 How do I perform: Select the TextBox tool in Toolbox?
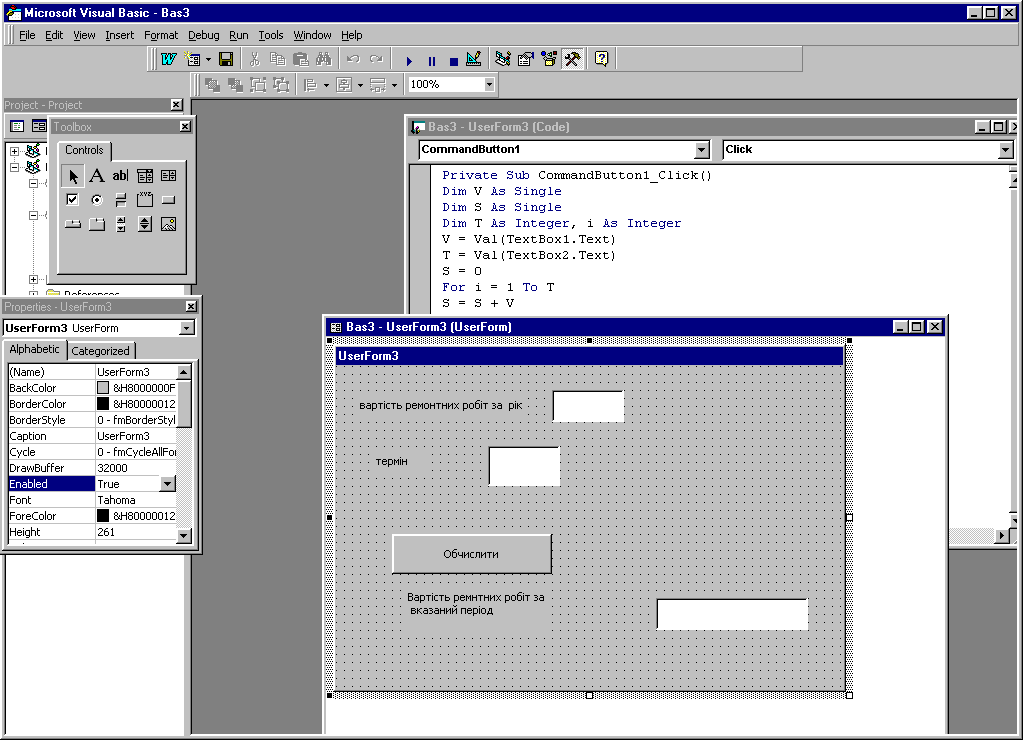(x=121, y=176)
